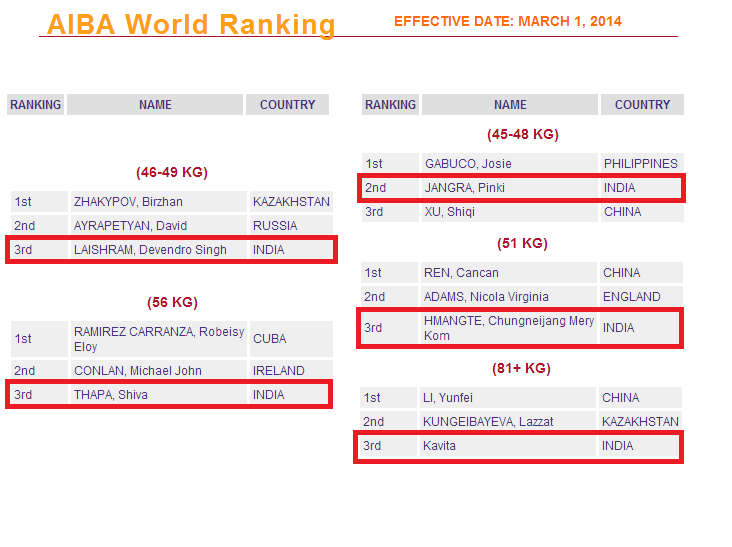This screenshot has width=732, height=547.
Task: Click the name RAMIREZ CARRANZA, Robeisy Eloy
Action: 158,339
